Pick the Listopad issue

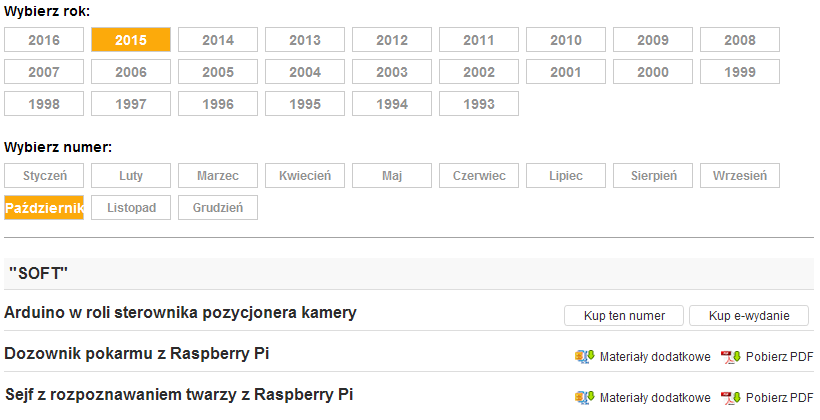pyautogui.click(x=131, y=208)
